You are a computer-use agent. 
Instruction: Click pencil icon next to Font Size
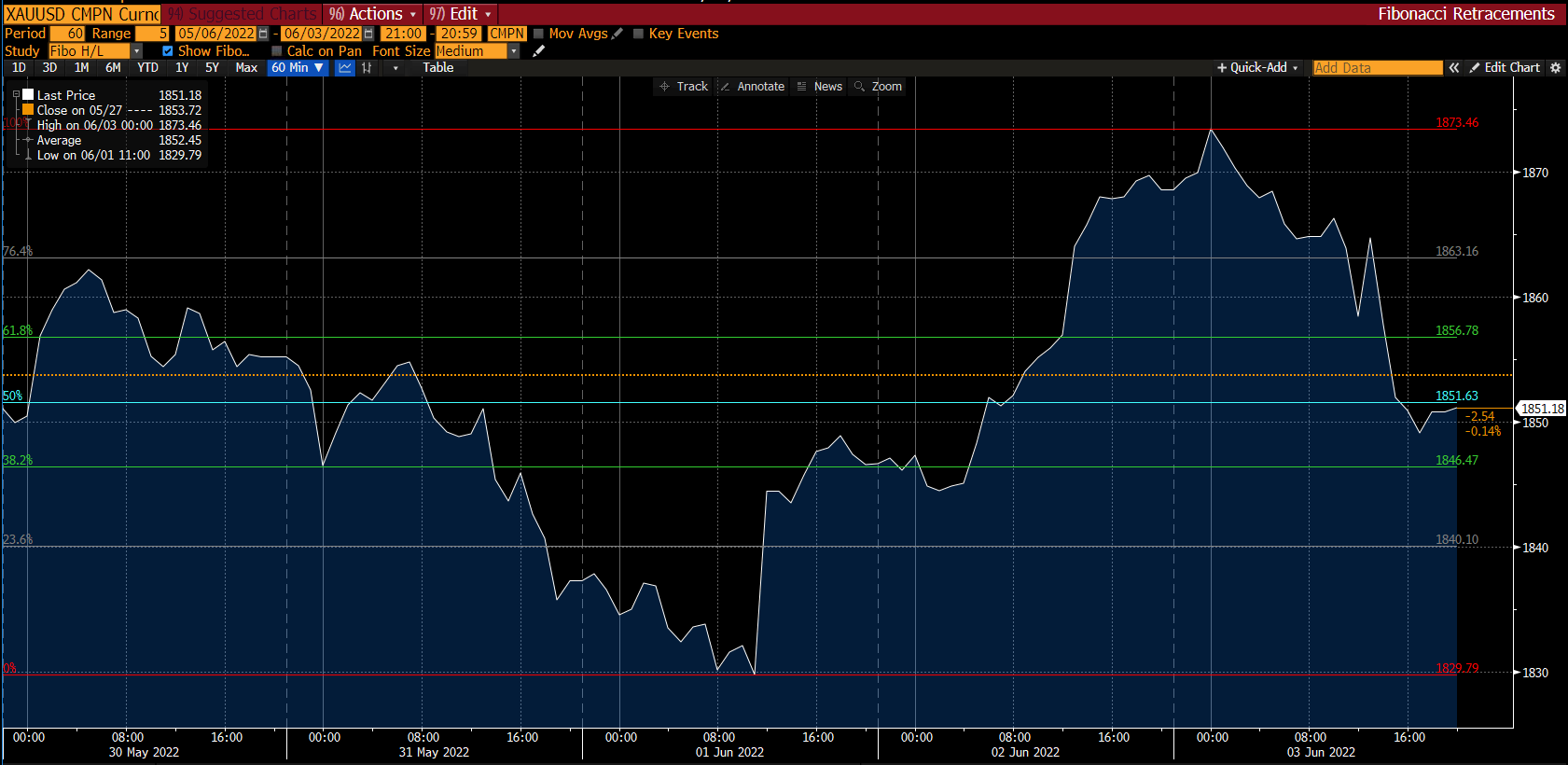(x=538, y=51)
